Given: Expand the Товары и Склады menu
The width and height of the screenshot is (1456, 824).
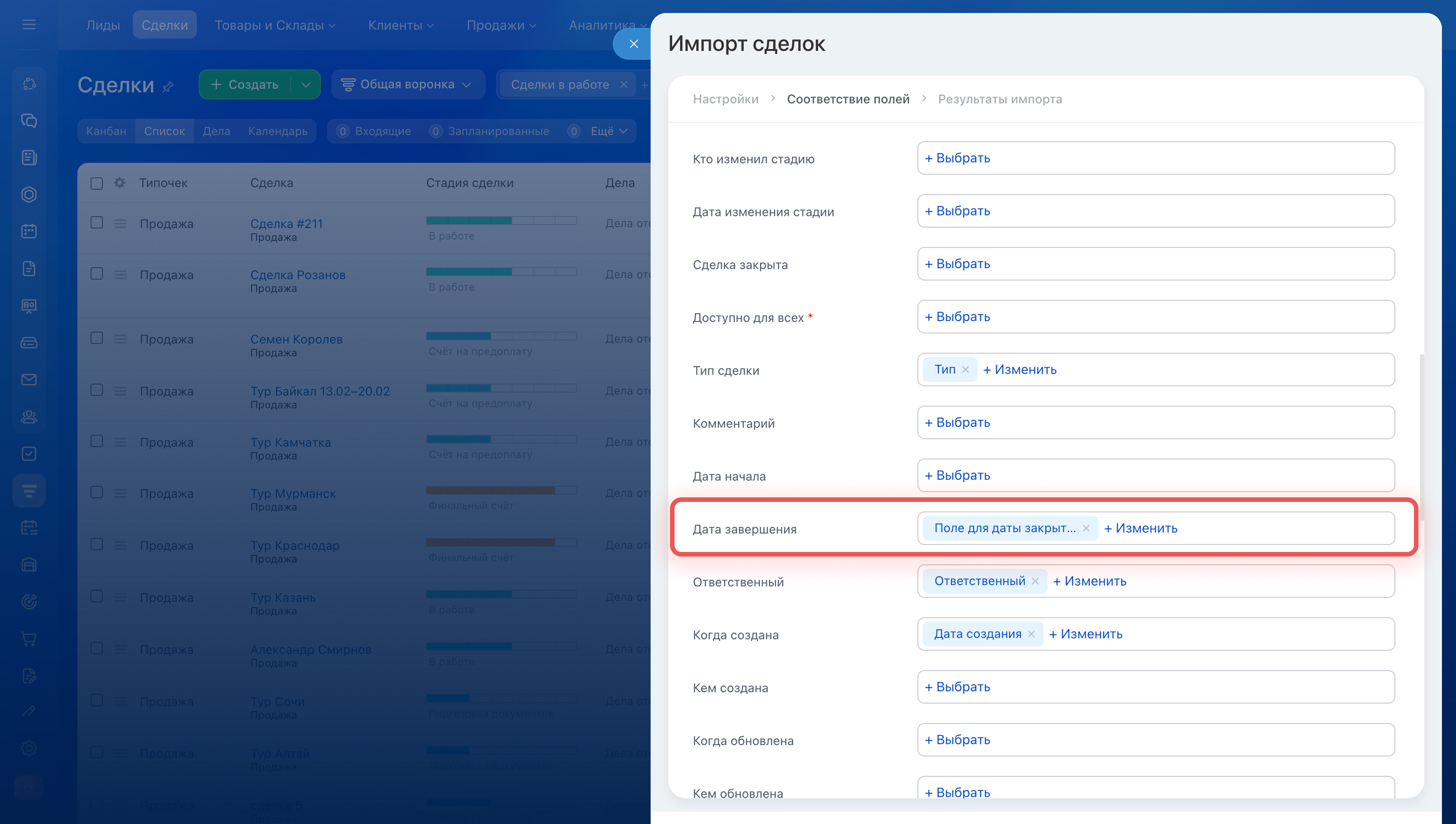Looking at the screenshot, I should [275, 25].
